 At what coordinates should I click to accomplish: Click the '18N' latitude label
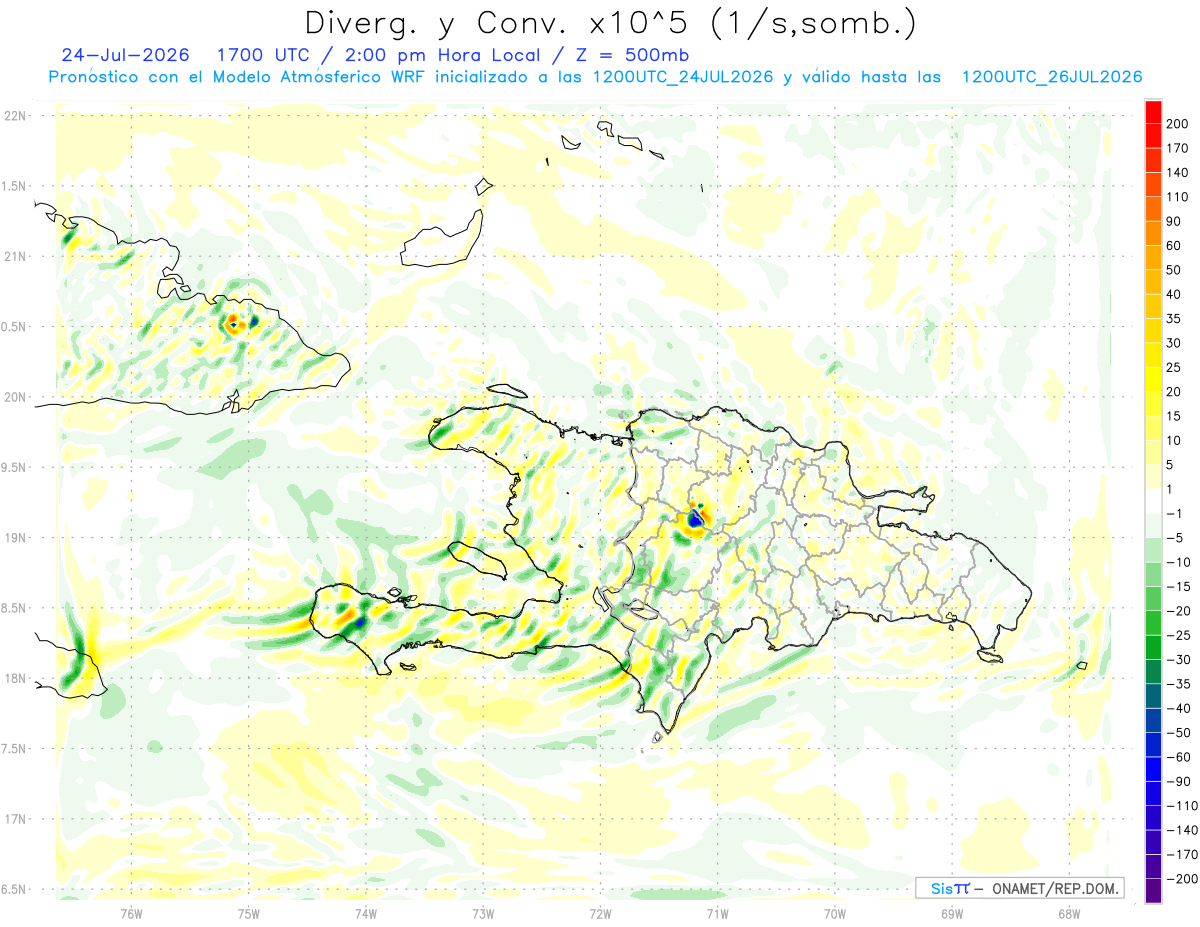(x=15, y=678)
